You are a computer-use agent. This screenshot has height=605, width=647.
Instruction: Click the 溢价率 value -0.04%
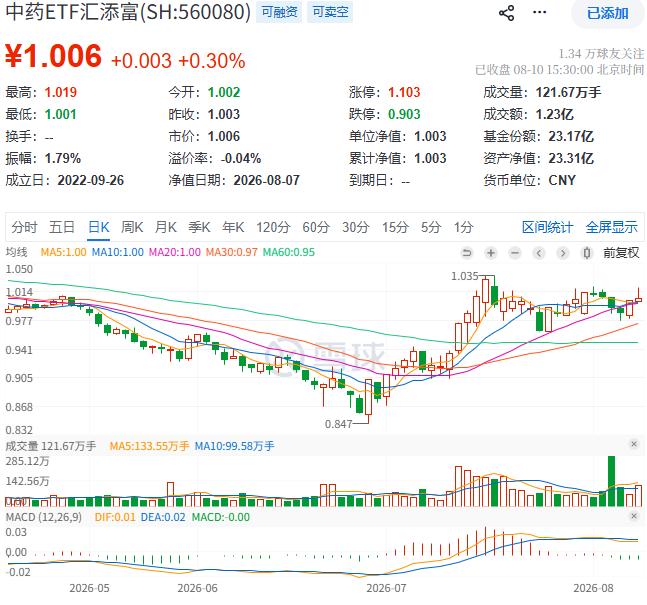(x=241, y=158)
